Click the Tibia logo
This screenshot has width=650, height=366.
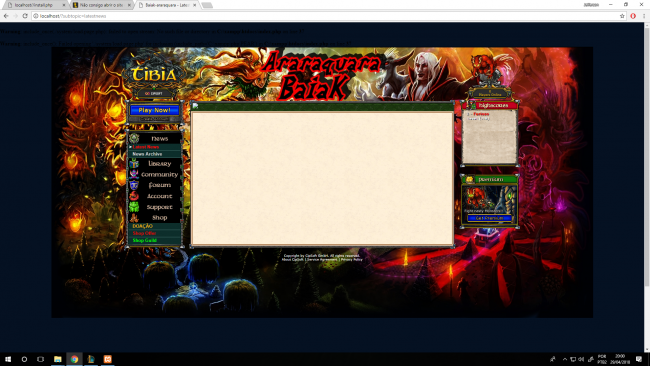point(154,75)
